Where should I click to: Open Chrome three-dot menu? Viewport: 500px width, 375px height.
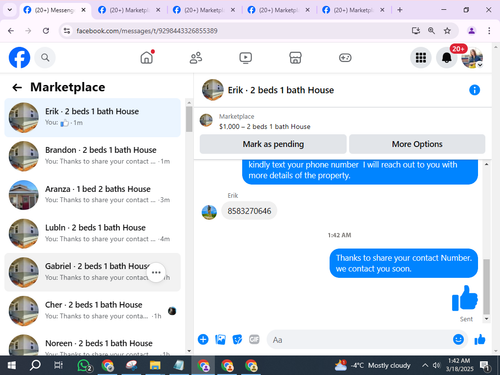[x=489, y=31]
